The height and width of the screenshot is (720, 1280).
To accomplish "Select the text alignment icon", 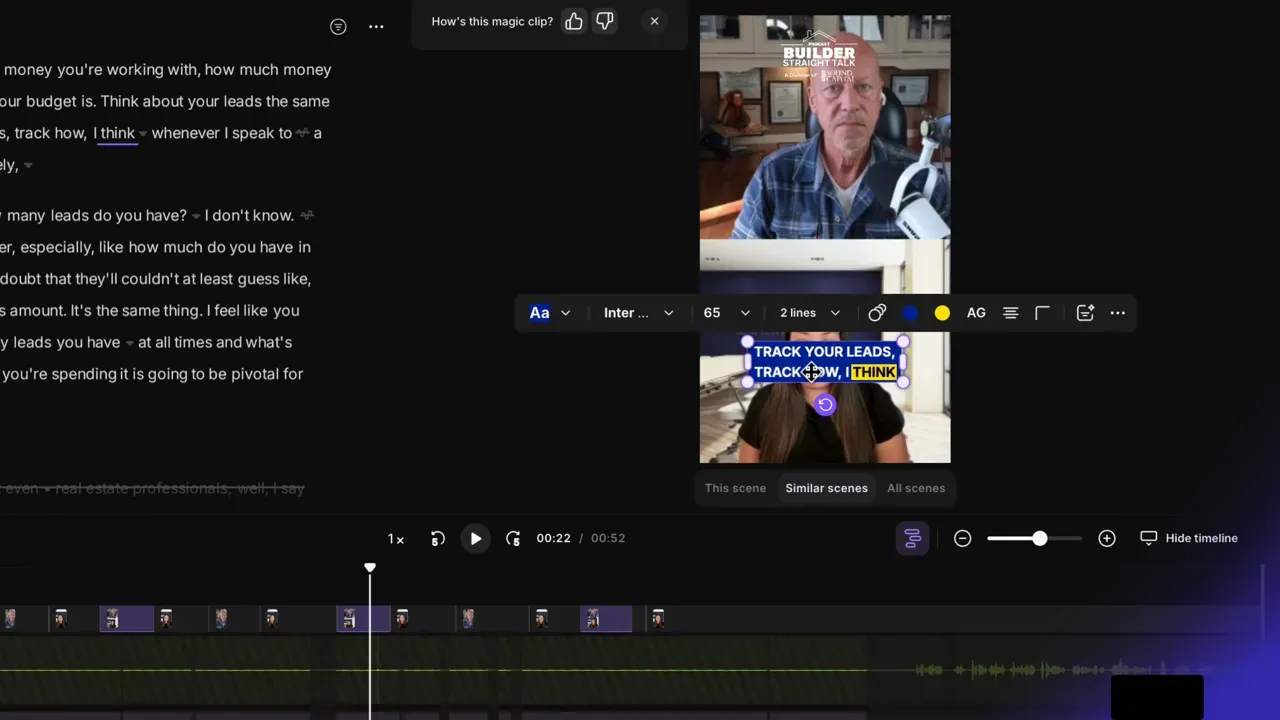I will pos(1010,312).
